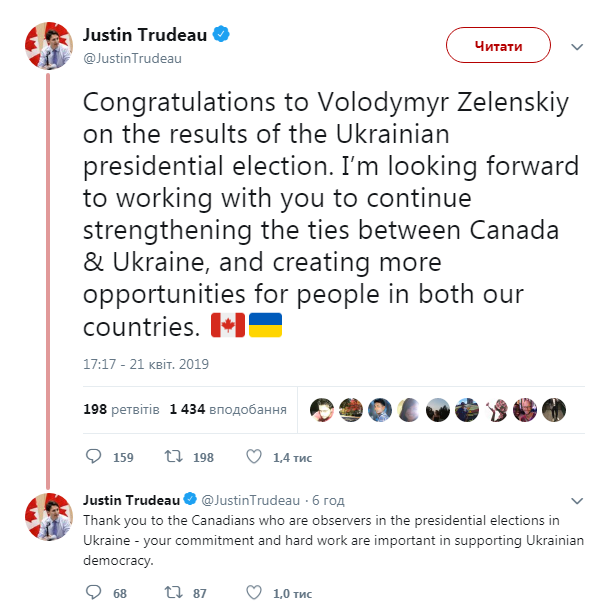Click the @JustinTrudeau handle at top
The image size is (614, 607).
(x=132, y=58)
